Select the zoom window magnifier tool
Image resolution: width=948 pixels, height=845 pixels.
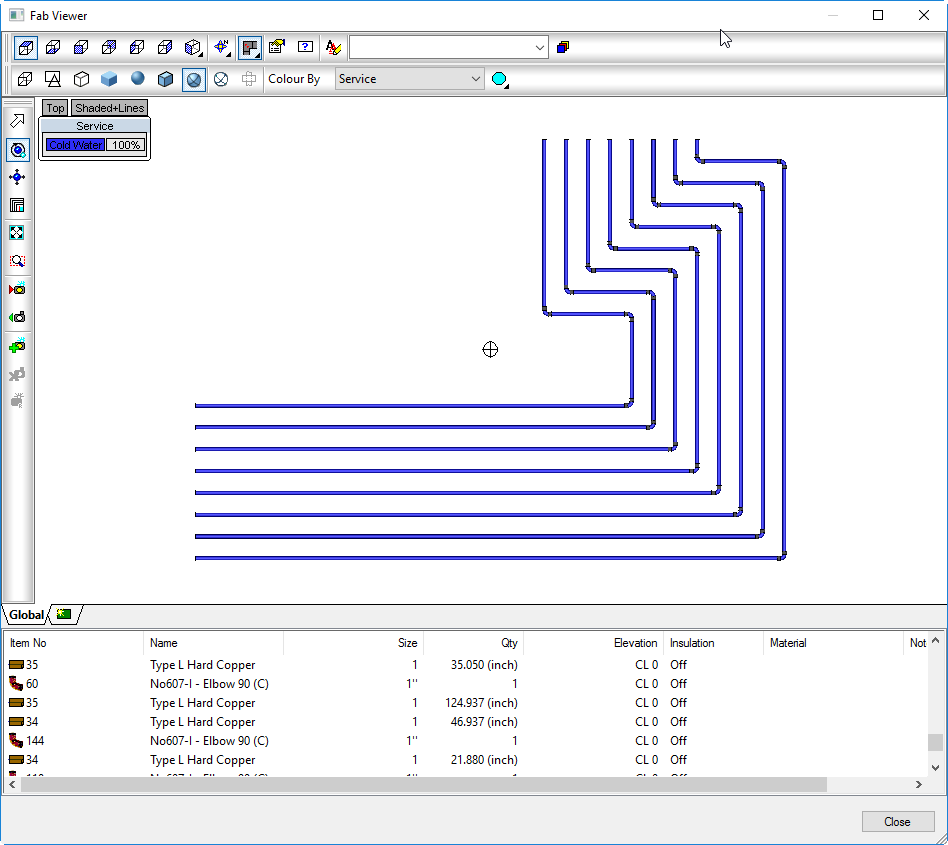[17, 261]
